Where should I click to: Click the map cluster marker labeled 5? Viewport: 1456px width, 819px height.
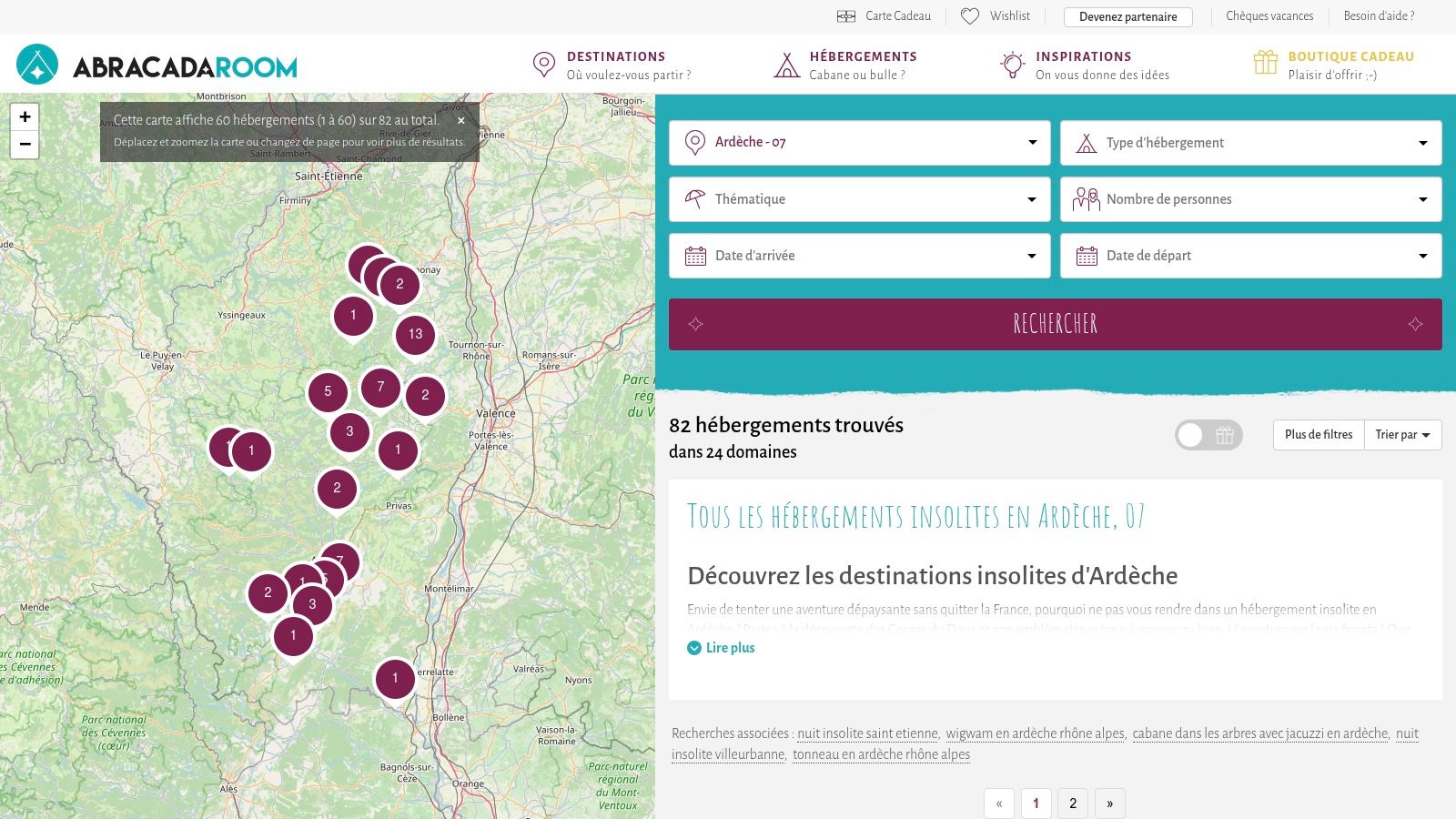(328, 392)
